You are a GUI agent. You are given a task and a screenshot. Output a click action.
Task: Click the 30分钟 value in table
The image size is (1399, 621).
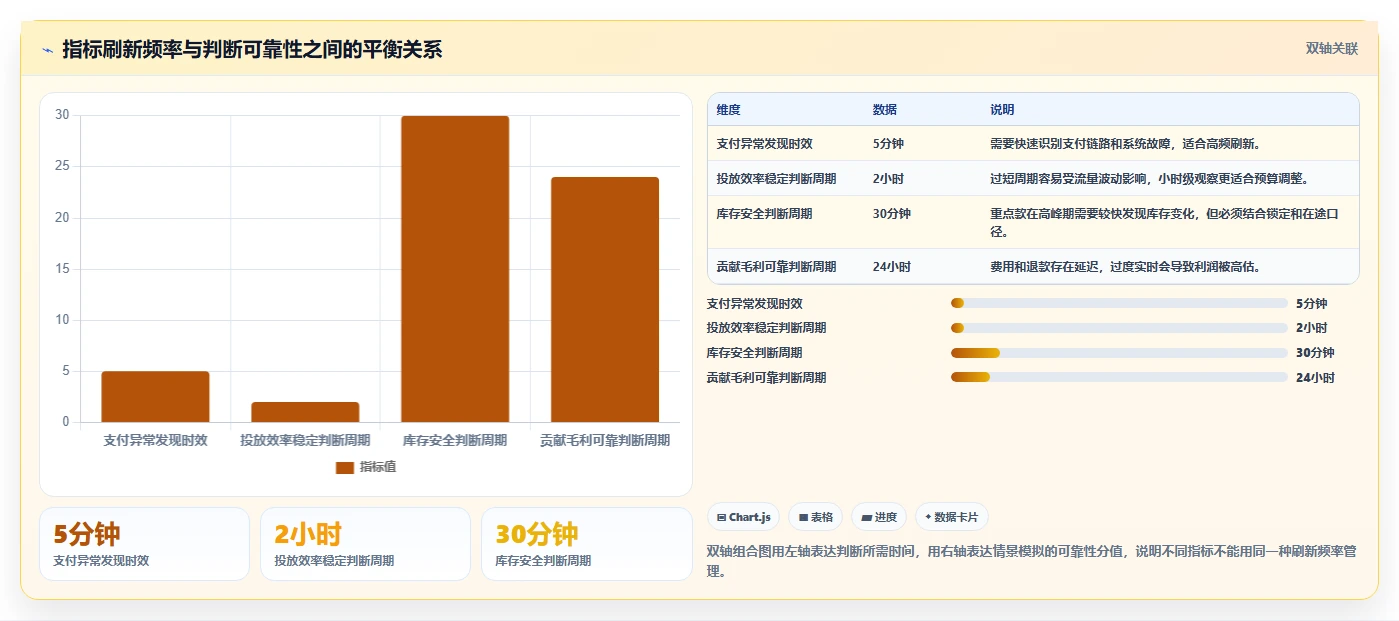tap(891, 213)
